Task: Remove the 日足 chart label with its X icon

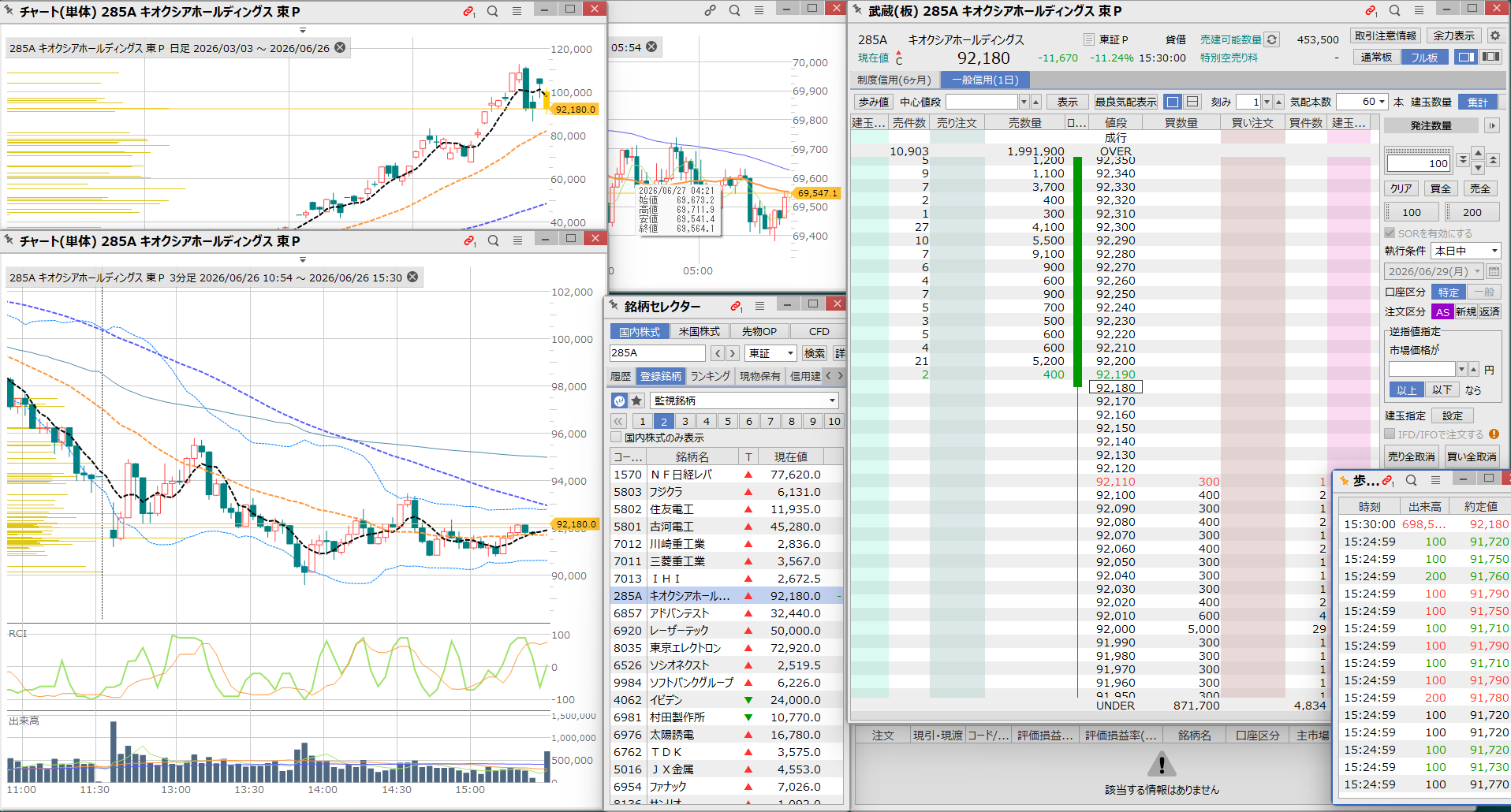Action: tap(340, 47)
